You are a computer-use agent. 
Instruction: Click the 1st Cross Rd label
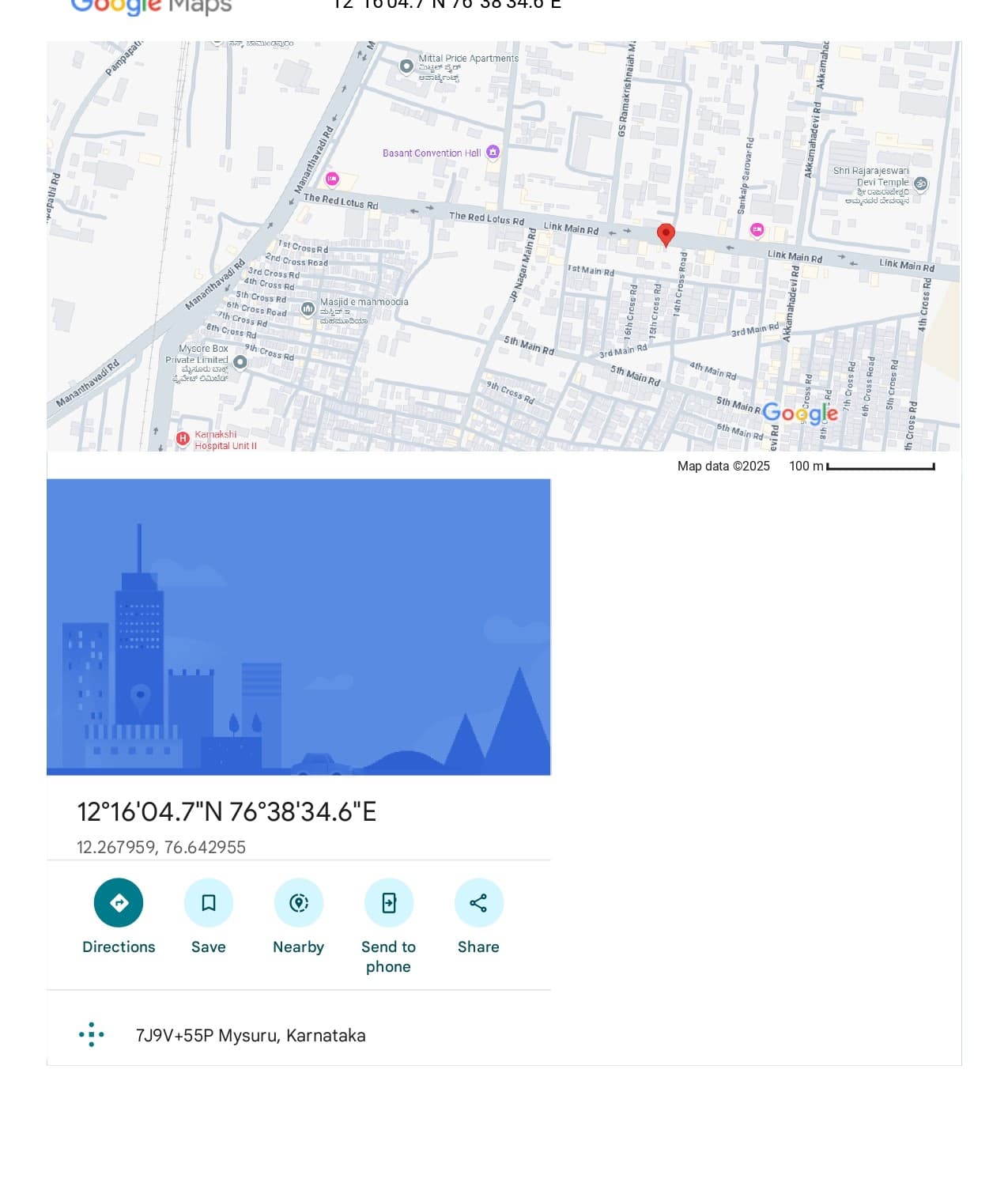304,248
